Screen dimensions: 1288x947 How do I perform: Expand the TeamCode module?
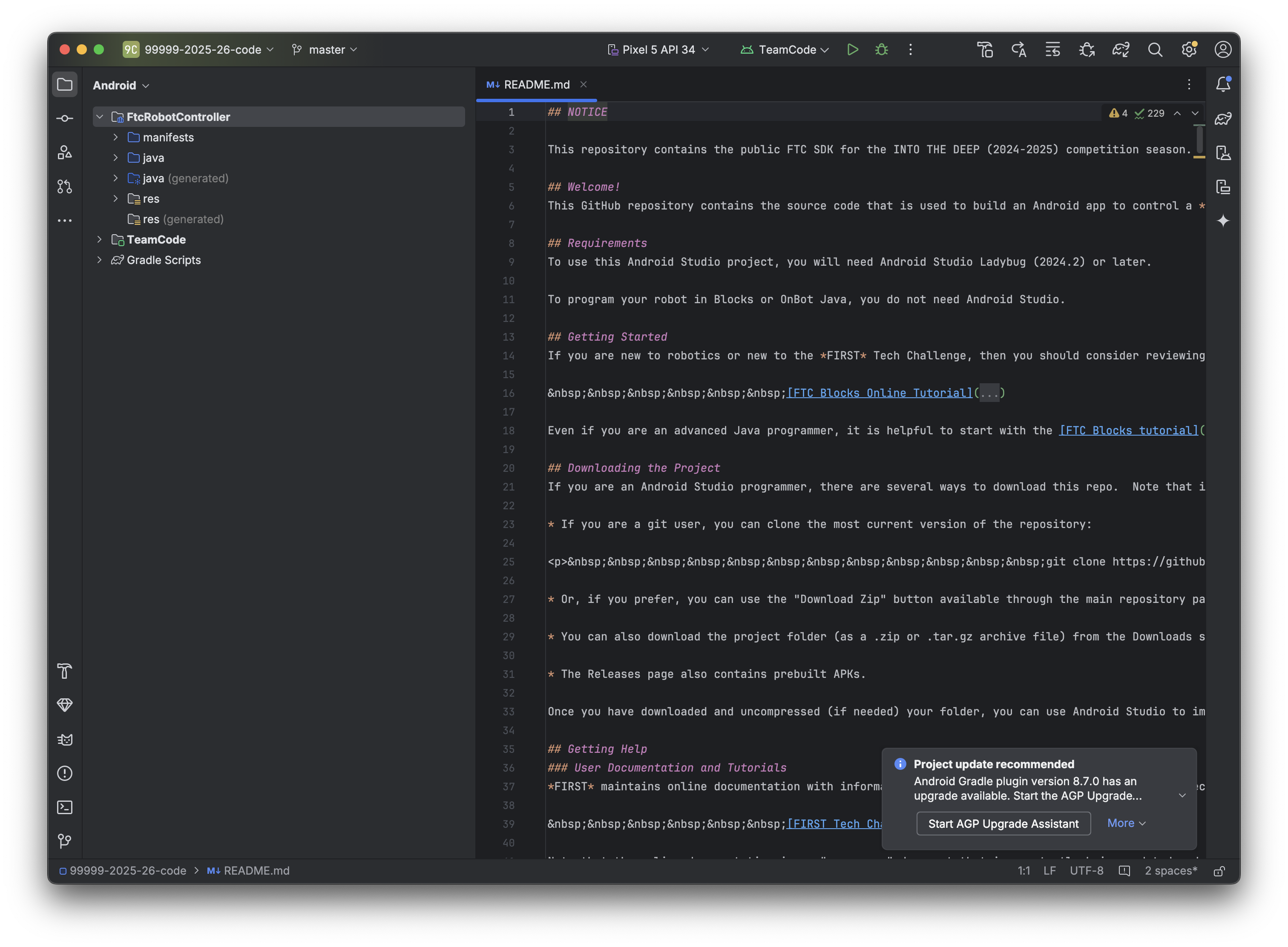(x=100, y=240)
